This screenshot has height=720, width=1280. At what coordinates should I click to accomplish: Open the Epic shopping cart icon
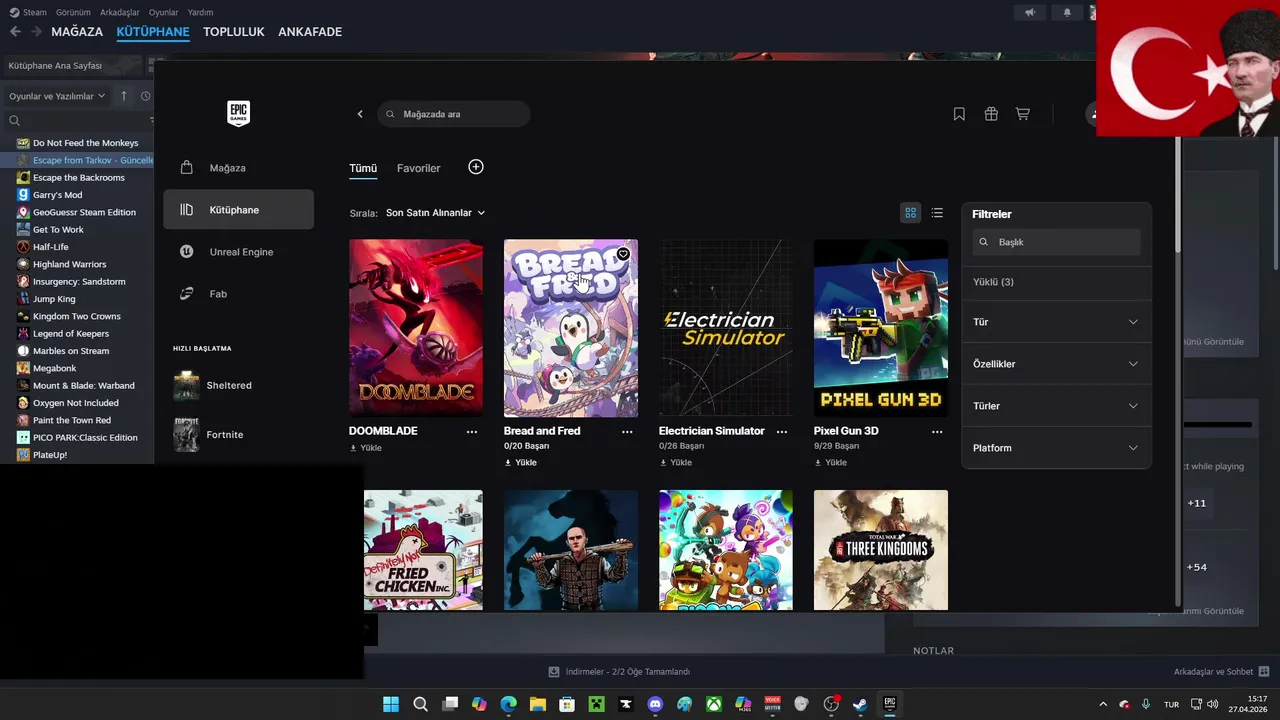[x=1022, y=114]
